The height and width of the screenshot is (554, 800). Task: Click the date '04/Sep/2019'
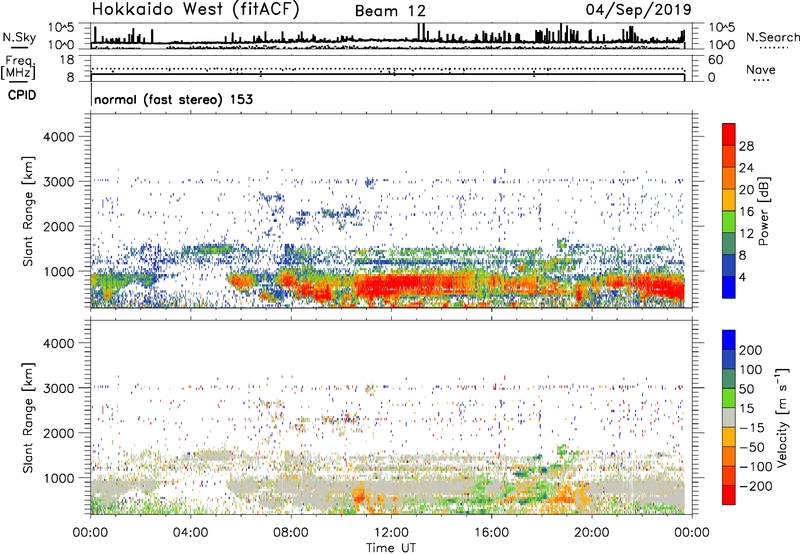coord(638,9)
